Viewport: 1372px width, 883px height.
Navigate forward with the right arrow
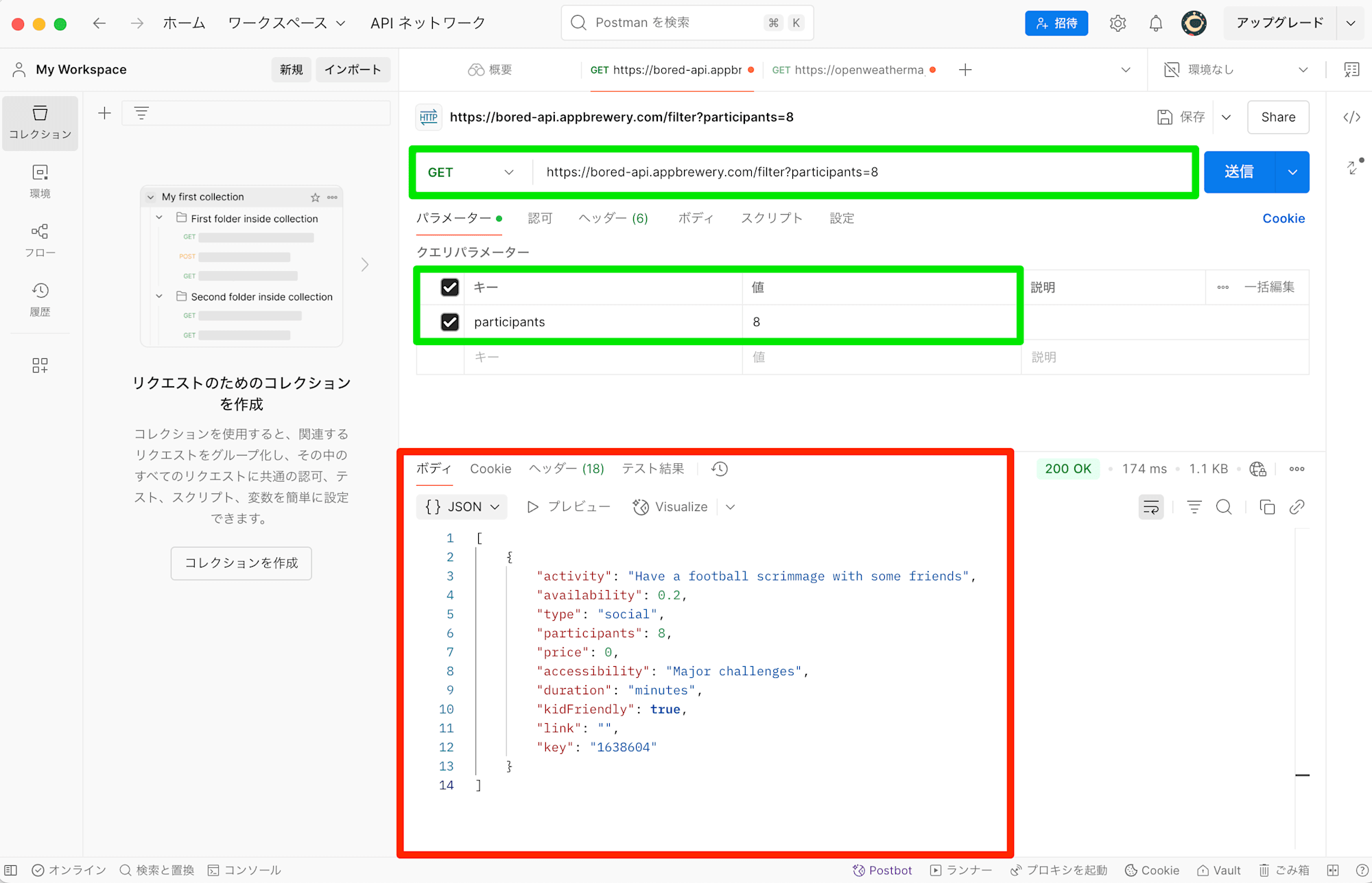pos(137,23)
